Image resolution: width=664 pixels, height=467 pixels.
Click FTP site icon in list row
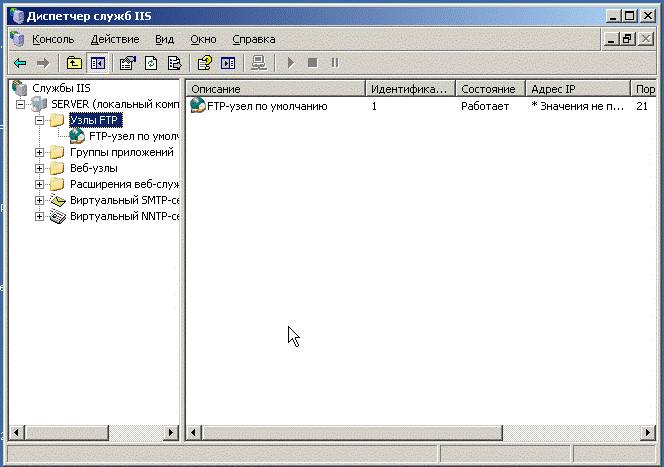pos(197,105)
